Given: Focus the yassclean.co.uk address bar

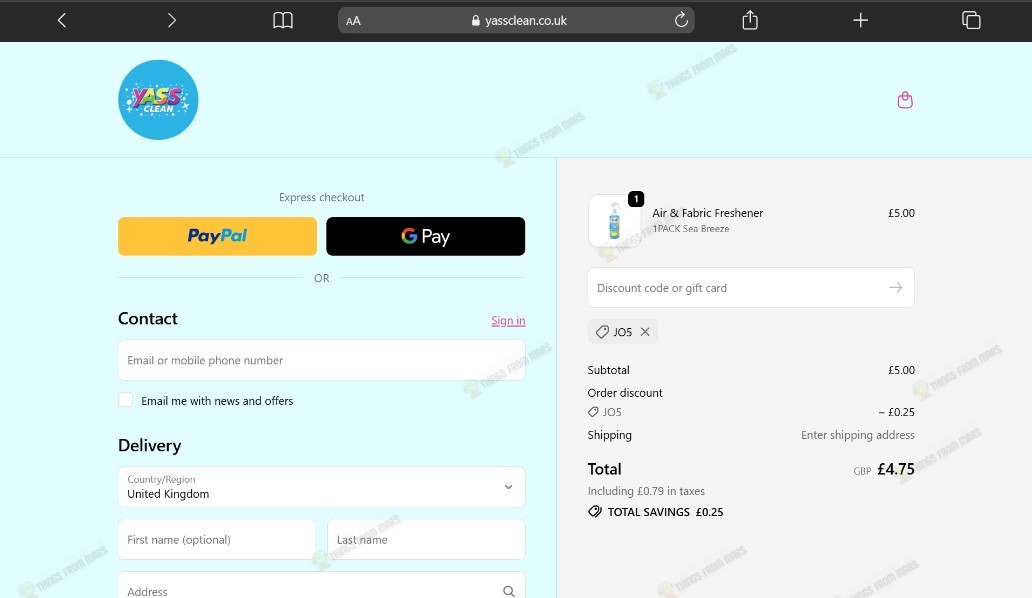Looking at the screenshot, I should coord(516,20).
